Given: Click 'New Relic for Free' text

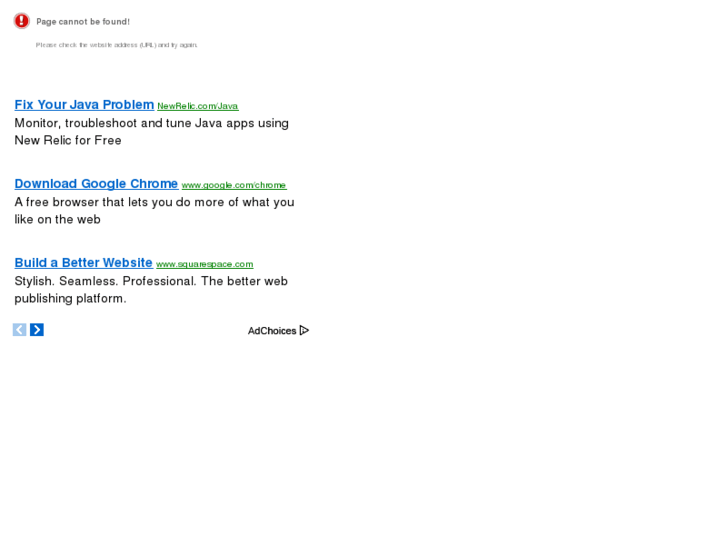Looking at the screenshot, I should pyautogui.click(x=68, y=140).
